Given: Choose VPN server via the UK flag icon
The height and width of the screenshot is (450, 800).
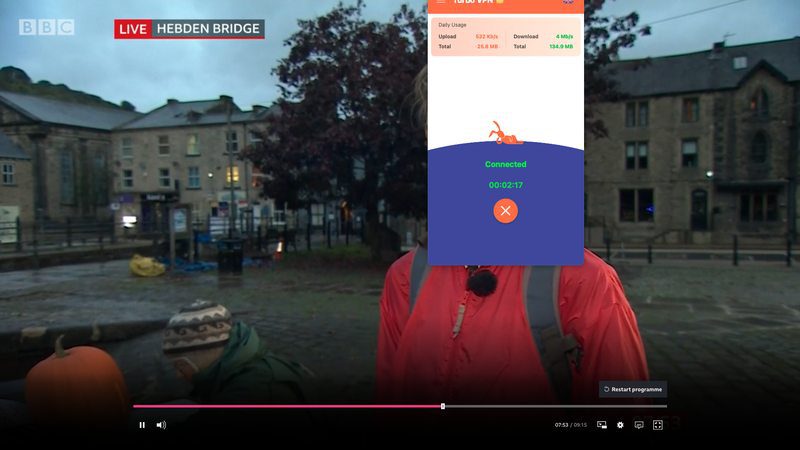Looking at the screenshot, I should 568,2.
